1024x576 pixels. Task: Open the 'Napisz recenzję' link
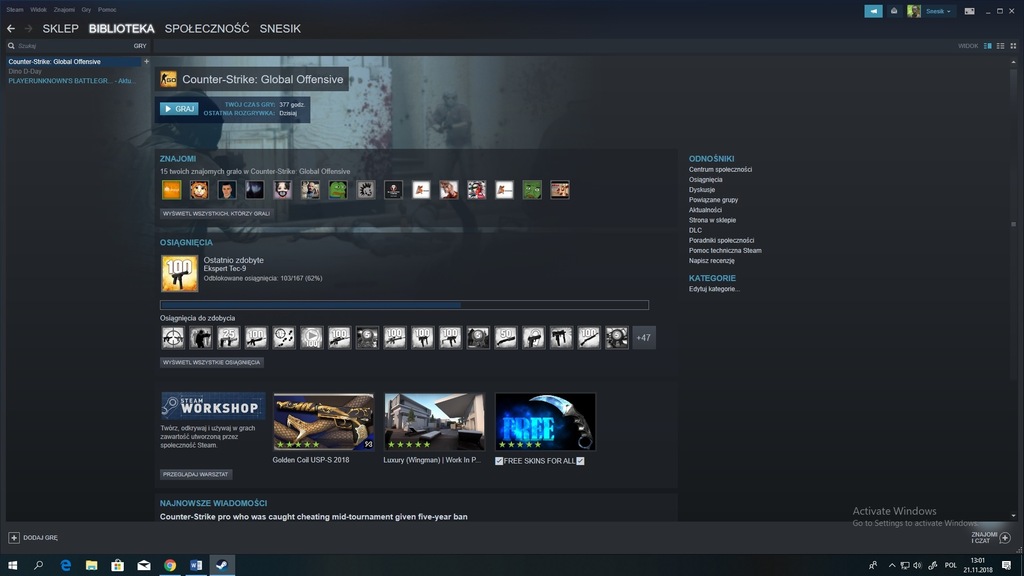[x=712, y=261]
